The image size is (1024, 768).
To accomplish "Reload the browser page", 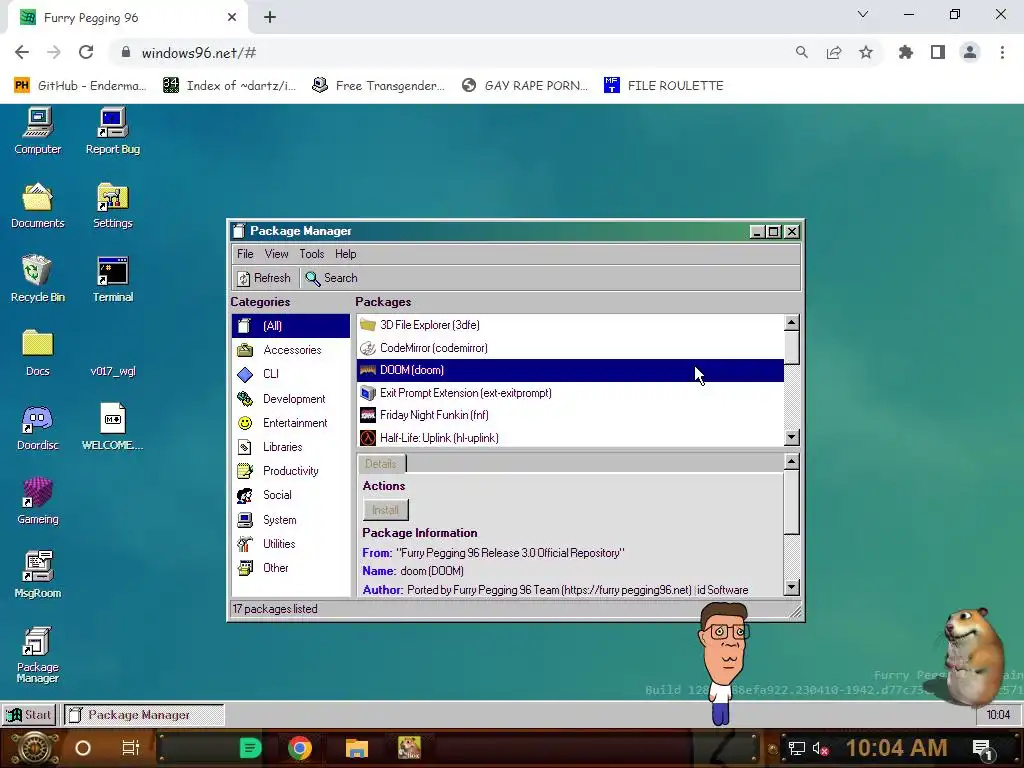I will [x=86, y=52].
